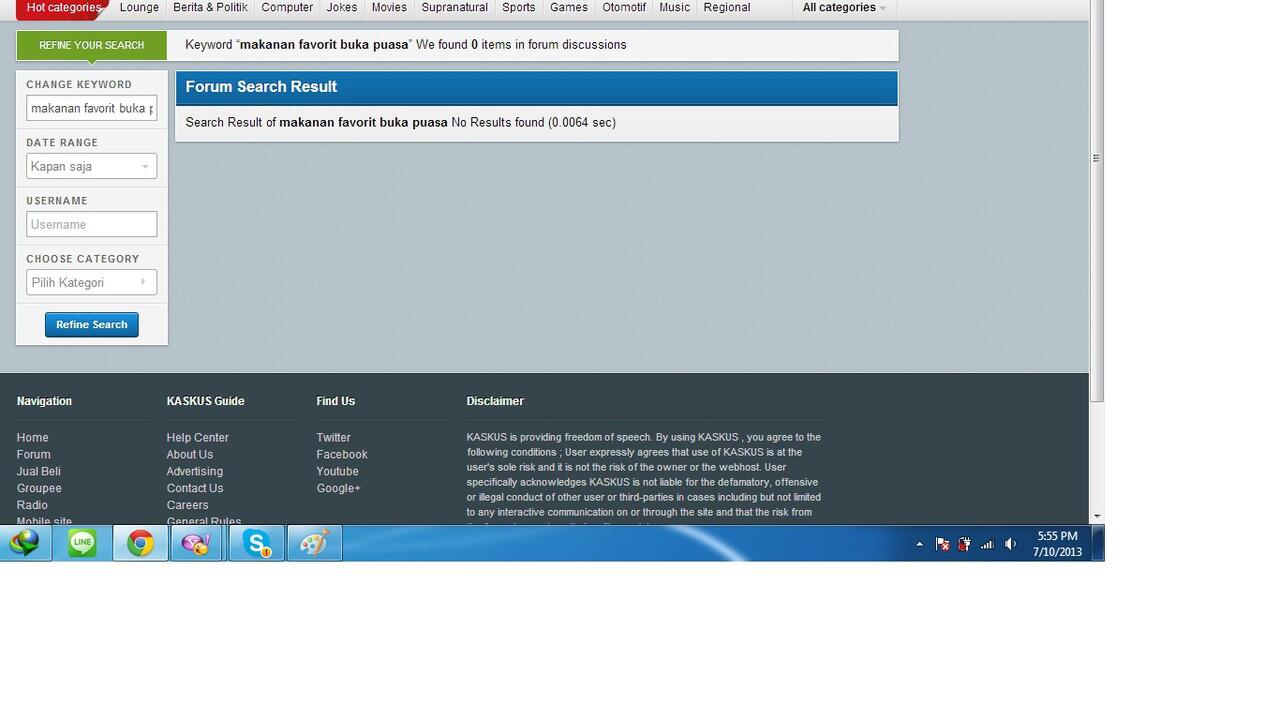The width and height of the screenshot is (1280, 720).
Task: Open Skype from the taskbar
Action: pyautogui.click(x=256, y=543)
